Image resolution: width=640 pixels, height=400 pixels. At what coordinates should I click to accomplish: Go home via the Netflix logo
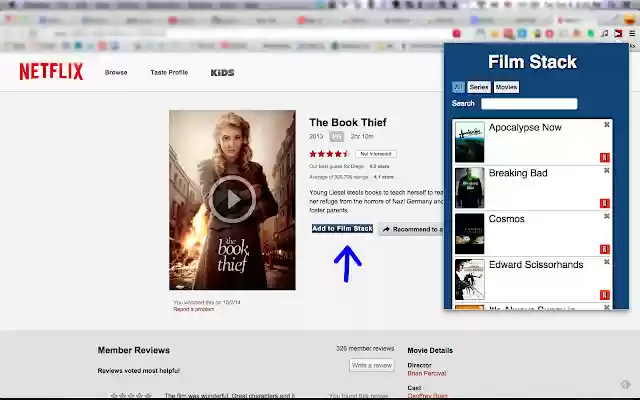coord(51,71)
